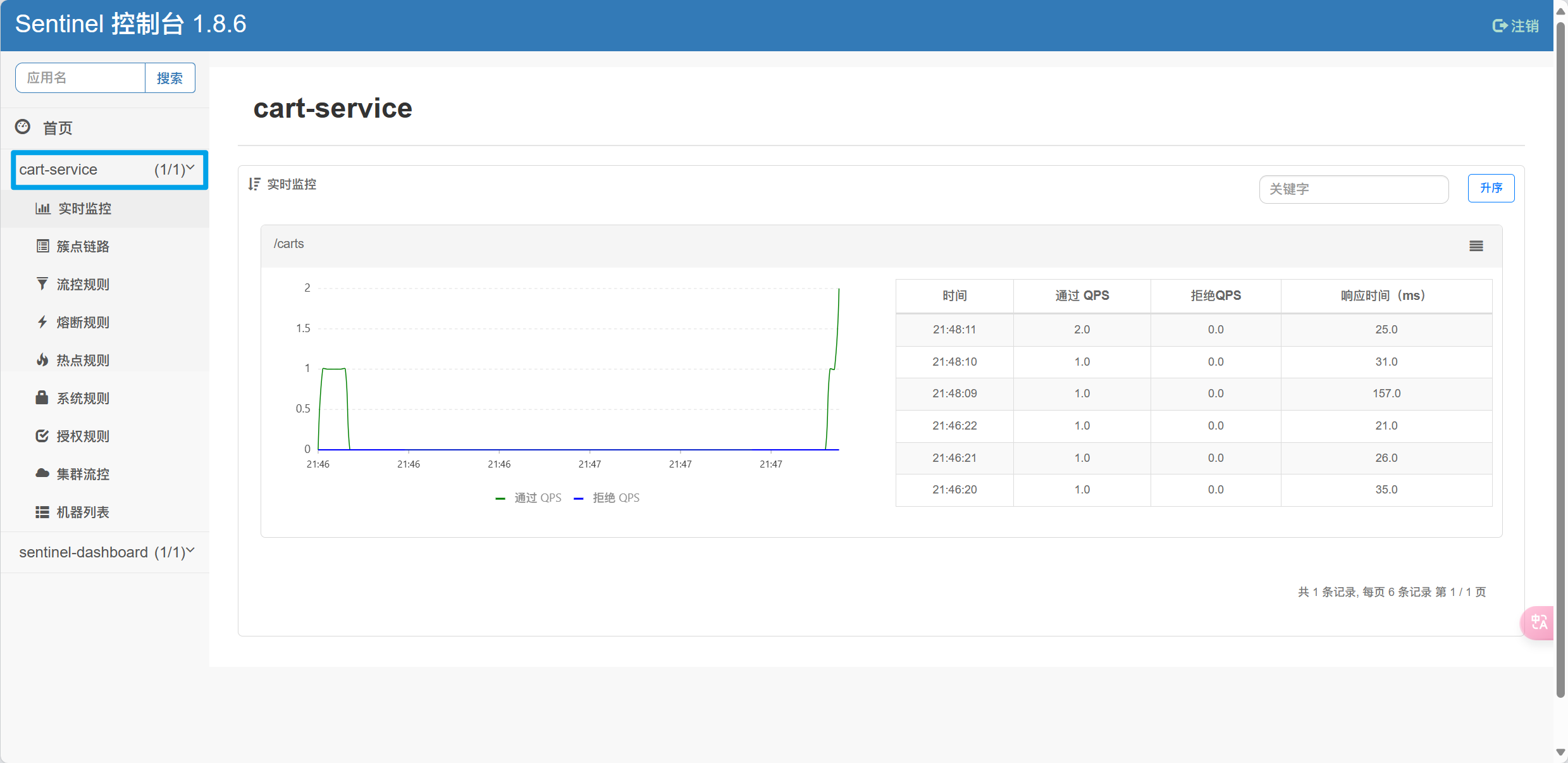Go to 首页 home menu item
Screen dimensions: 1568x763
click(x=57, y=128)
